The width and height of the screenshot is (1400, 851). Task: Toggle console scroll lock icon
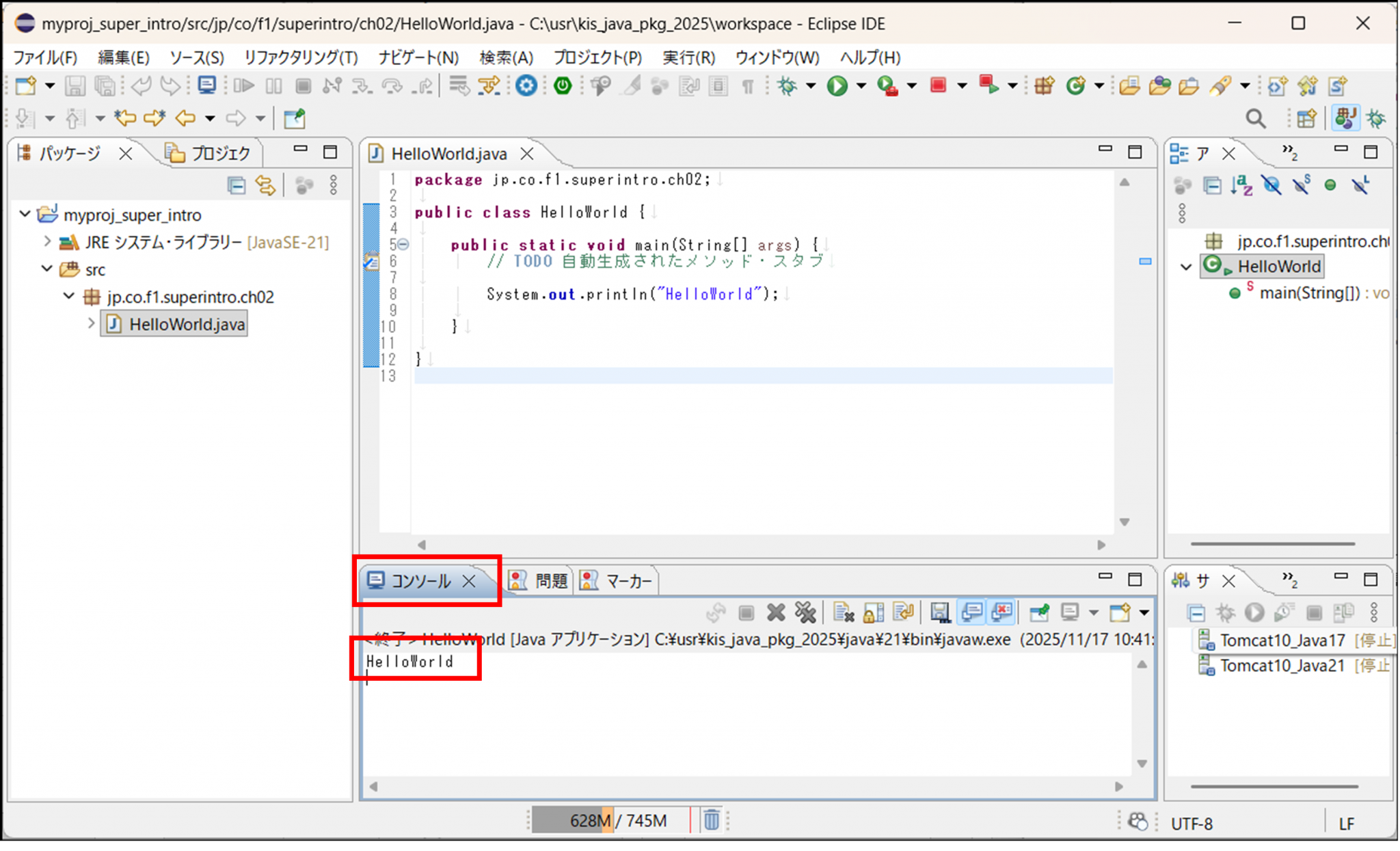click(873, 612)
